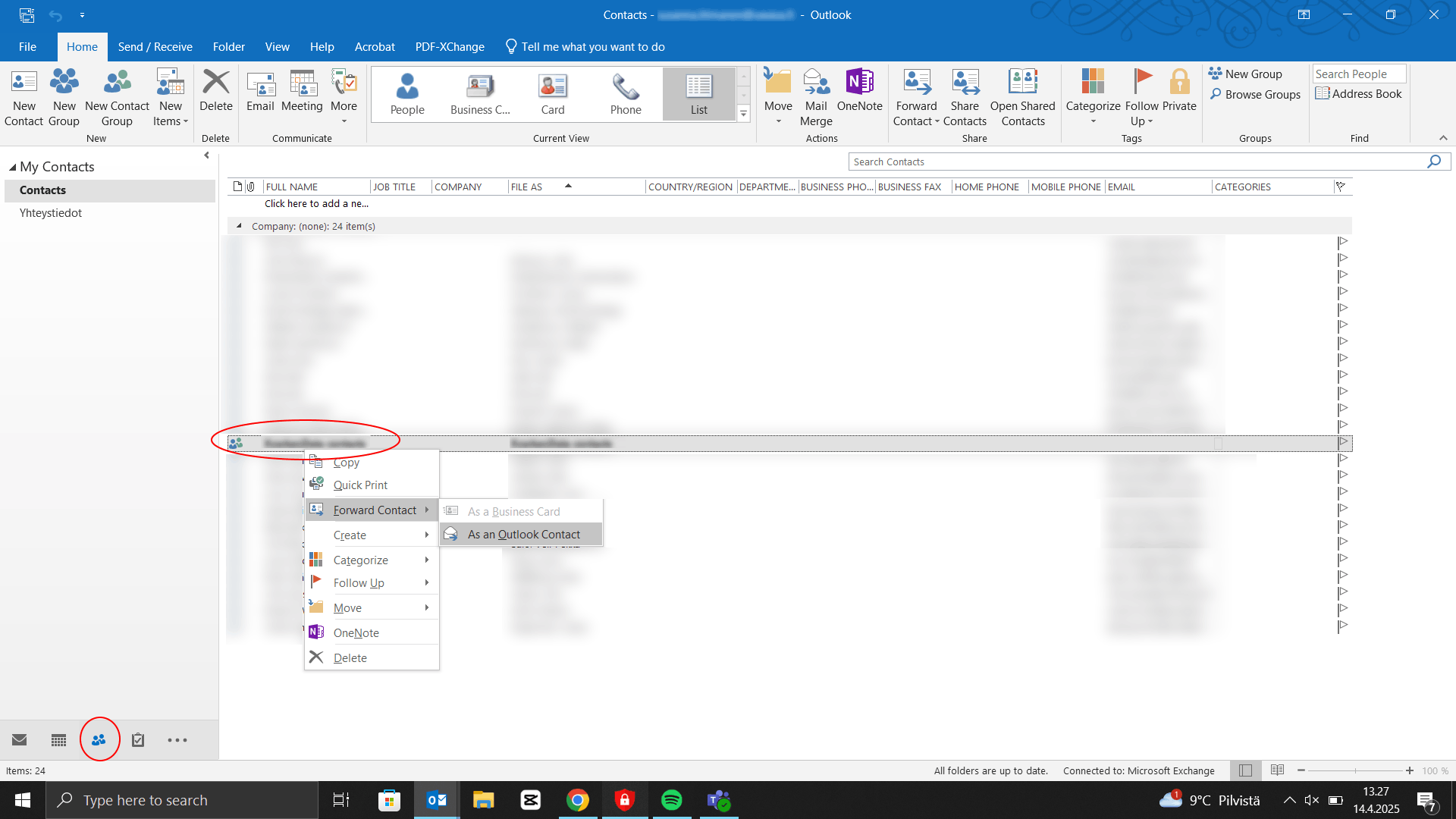Open the Tasks view clipboard icon
This screenshot has width=1456, height=819.
[x=138, y=739]
